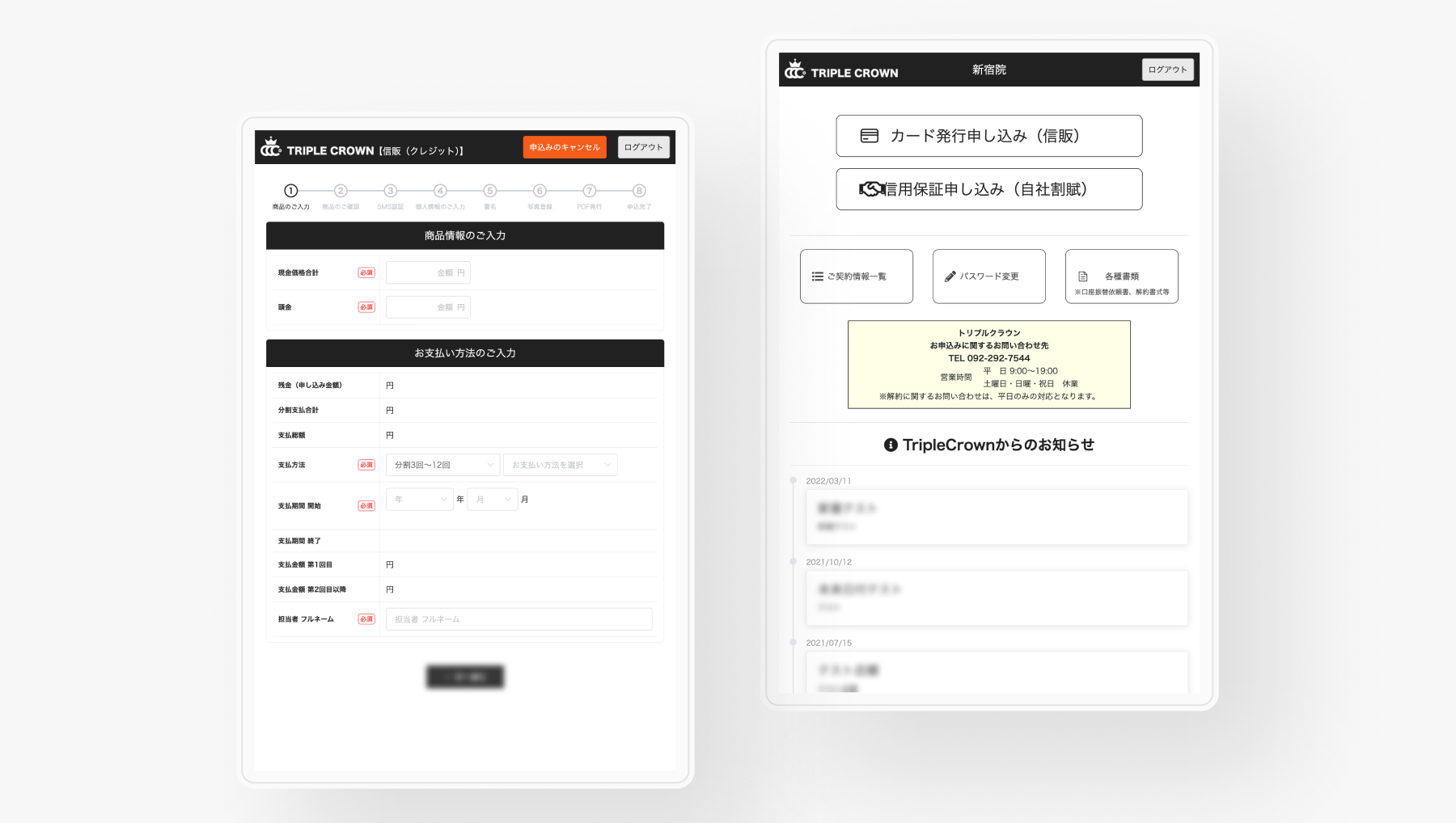Open the start month 月 dropdown
1456x823 pixels.
point(492,500)
